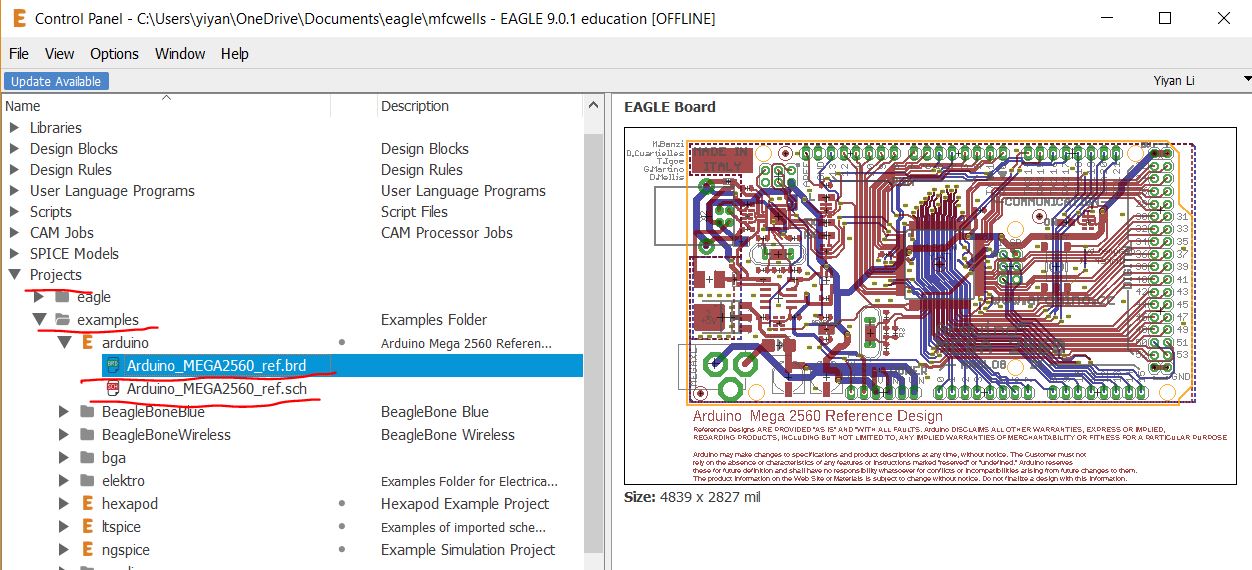Expand the elektro folder arrow
1252x570 pixels.
click(63, 481)
